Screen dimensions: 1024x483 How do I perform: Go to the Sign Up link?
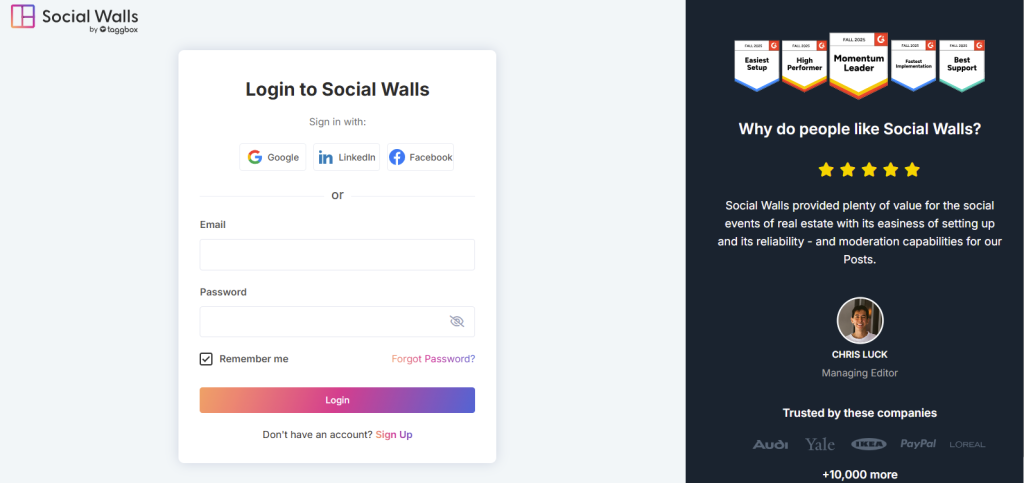pos(394,435)
